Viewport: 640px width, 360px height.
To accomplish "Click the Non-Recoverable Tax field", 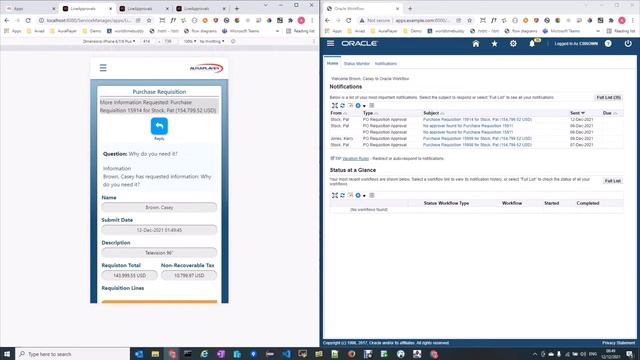I will 189,276.
